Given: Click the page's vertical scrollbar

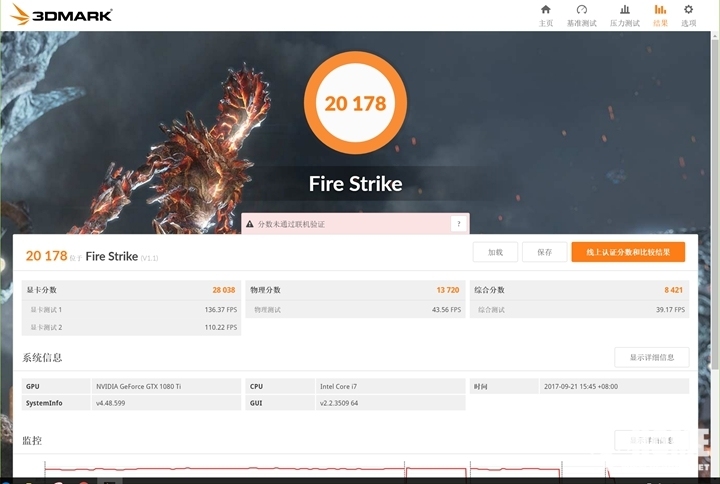Looking at the screenshot, I should (714, 250).
